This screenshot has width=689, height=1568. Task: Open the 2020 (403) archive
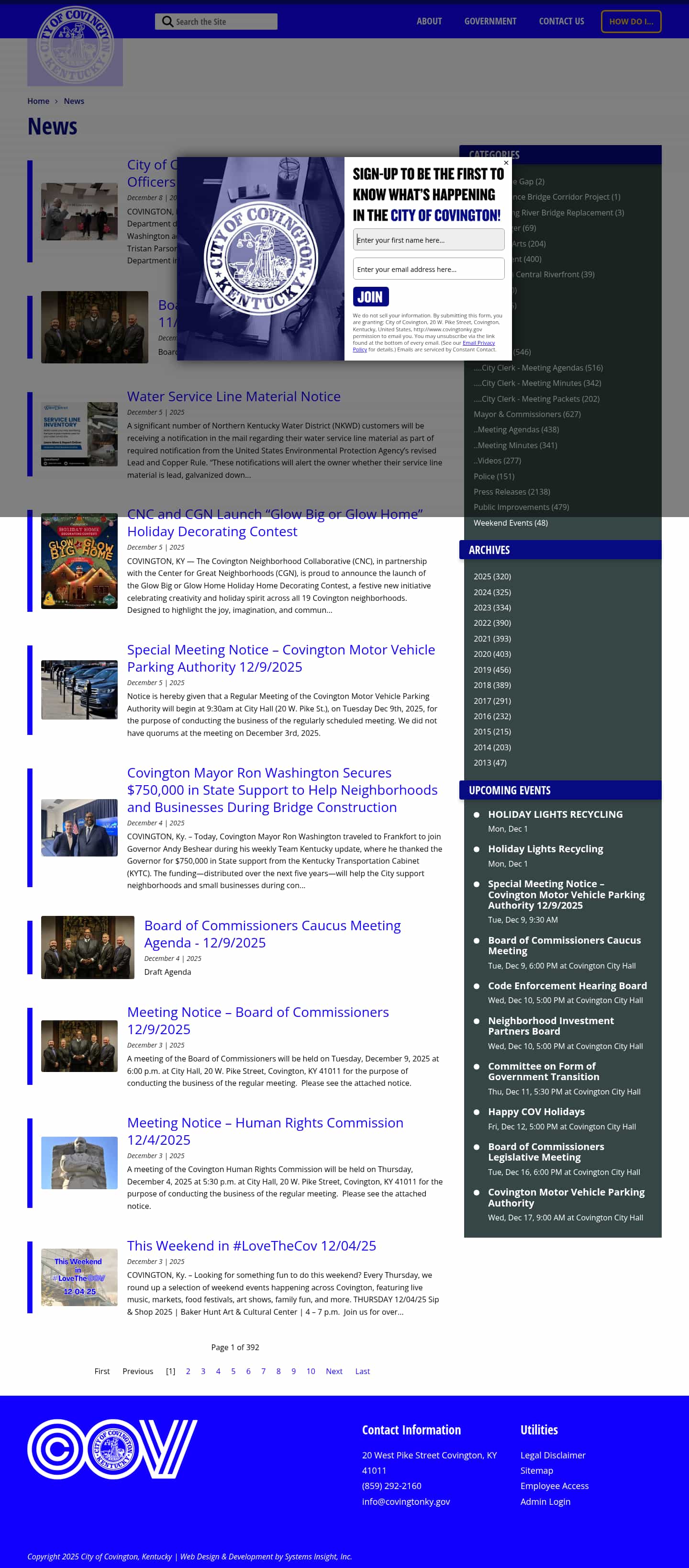[492, 654]
